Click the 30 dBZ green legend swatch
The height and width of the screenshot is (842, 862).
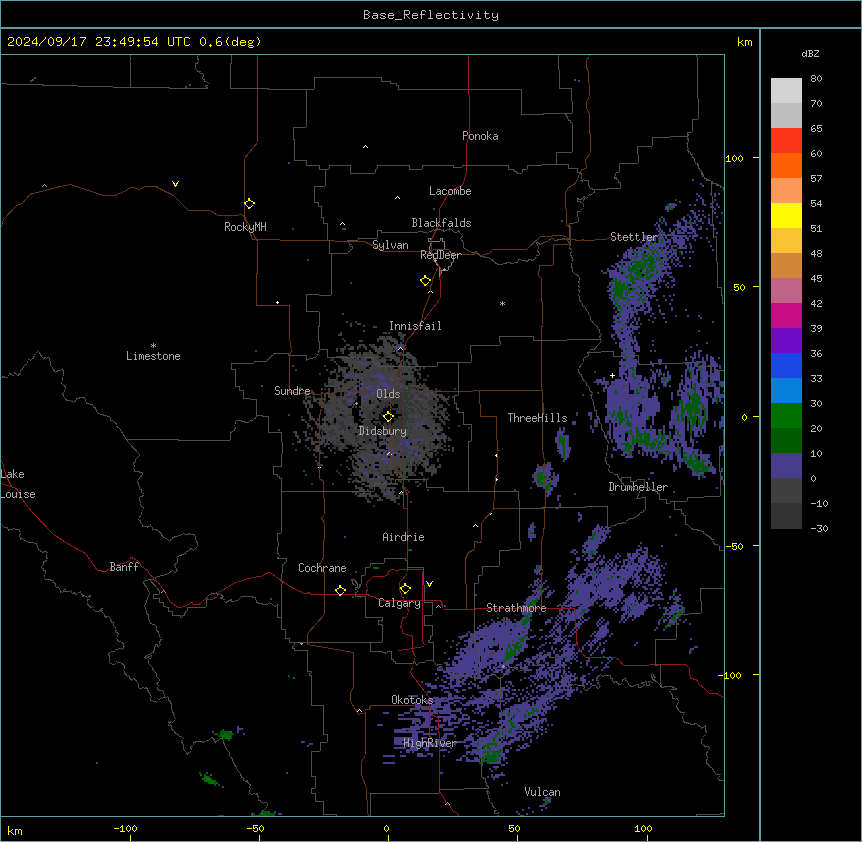786,416
